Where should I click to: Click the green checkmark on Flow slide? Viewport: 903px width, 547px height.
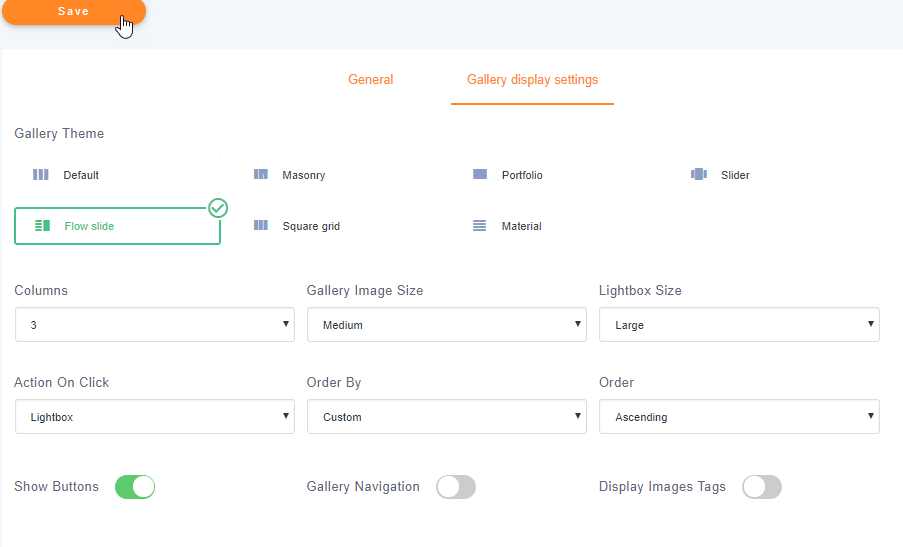[218, 208]
